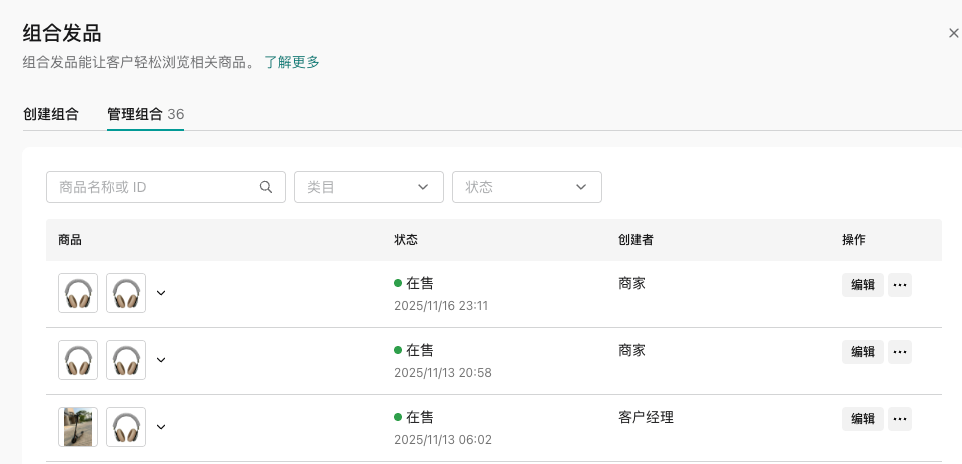Click 编辑 for the 2025/11/13 20:58 row

[862, 352]
